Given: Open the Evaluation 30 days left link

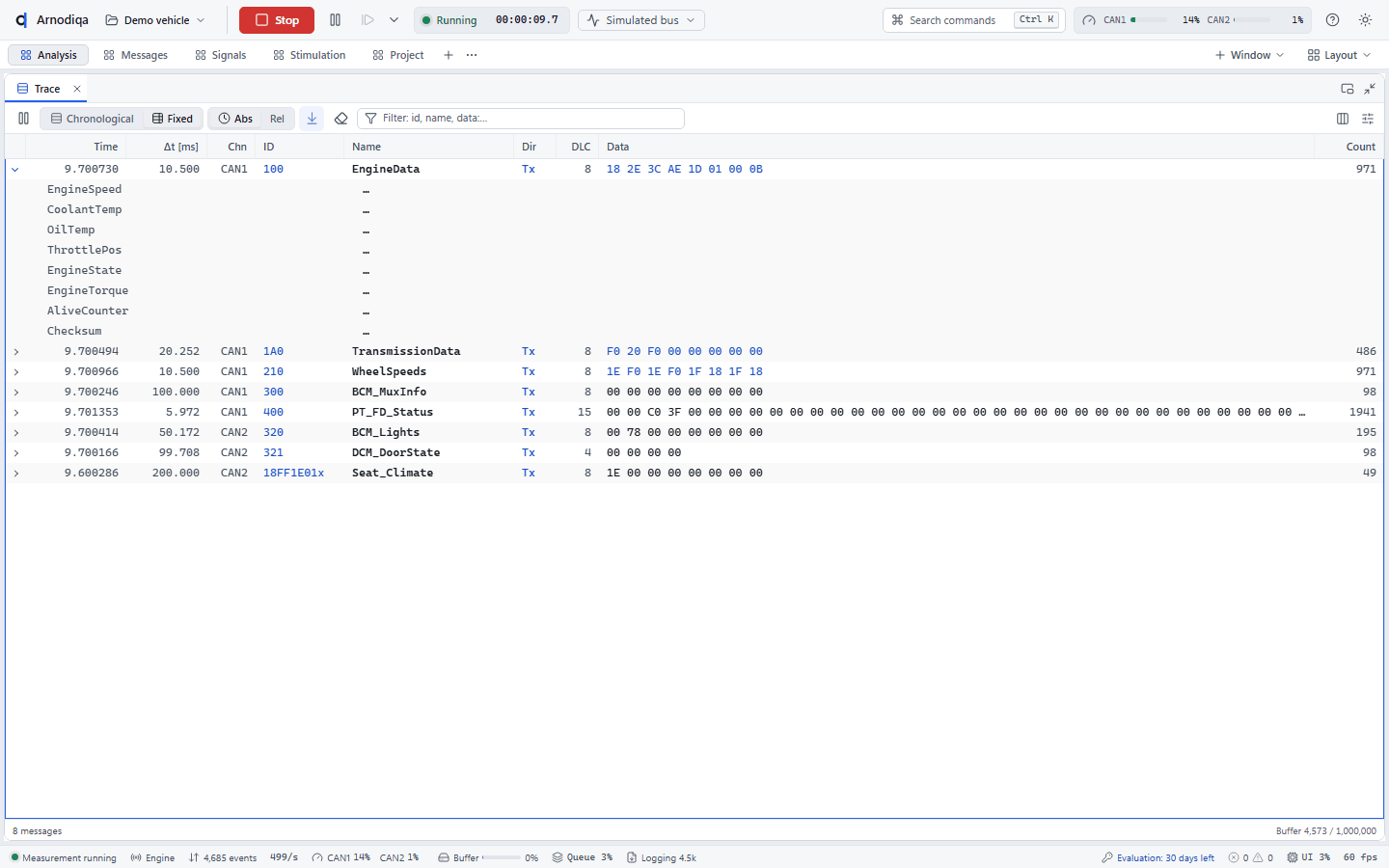Looking at the screenshot, I should point(1157,857).
